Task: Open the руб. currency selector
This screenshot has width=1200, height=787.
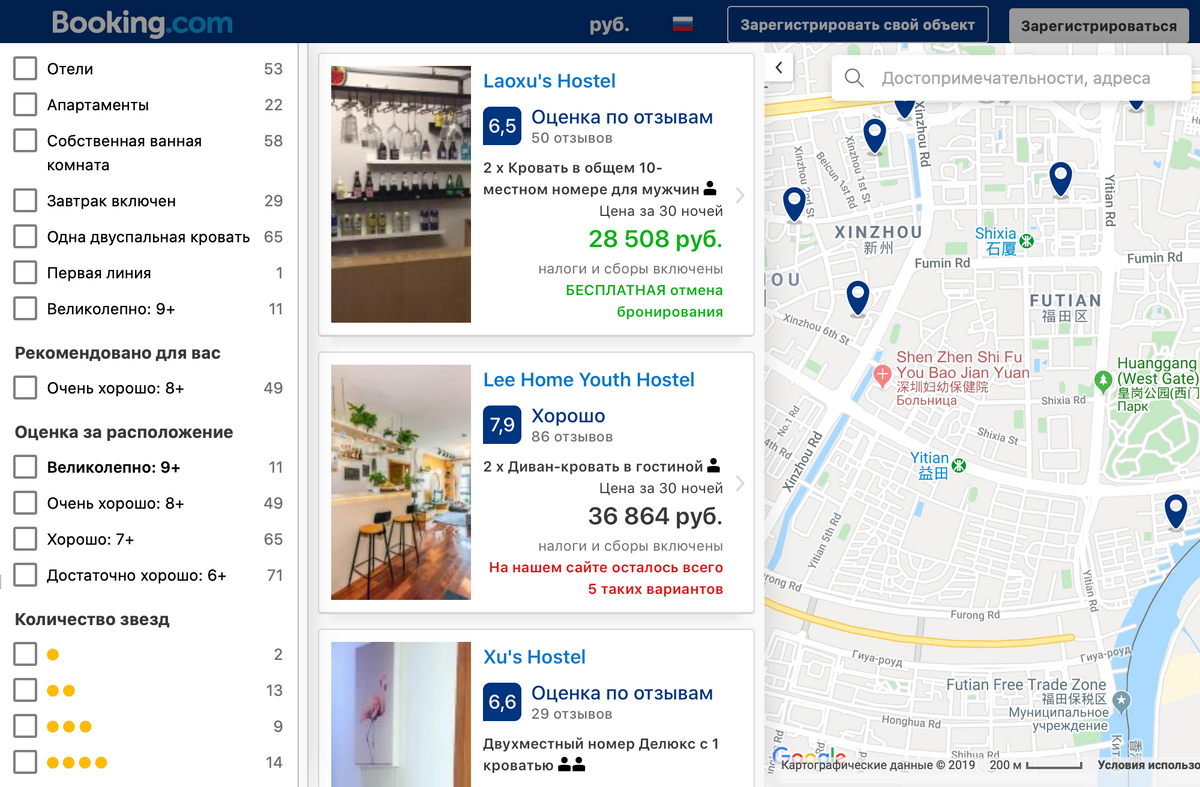Action: [609, 25]
